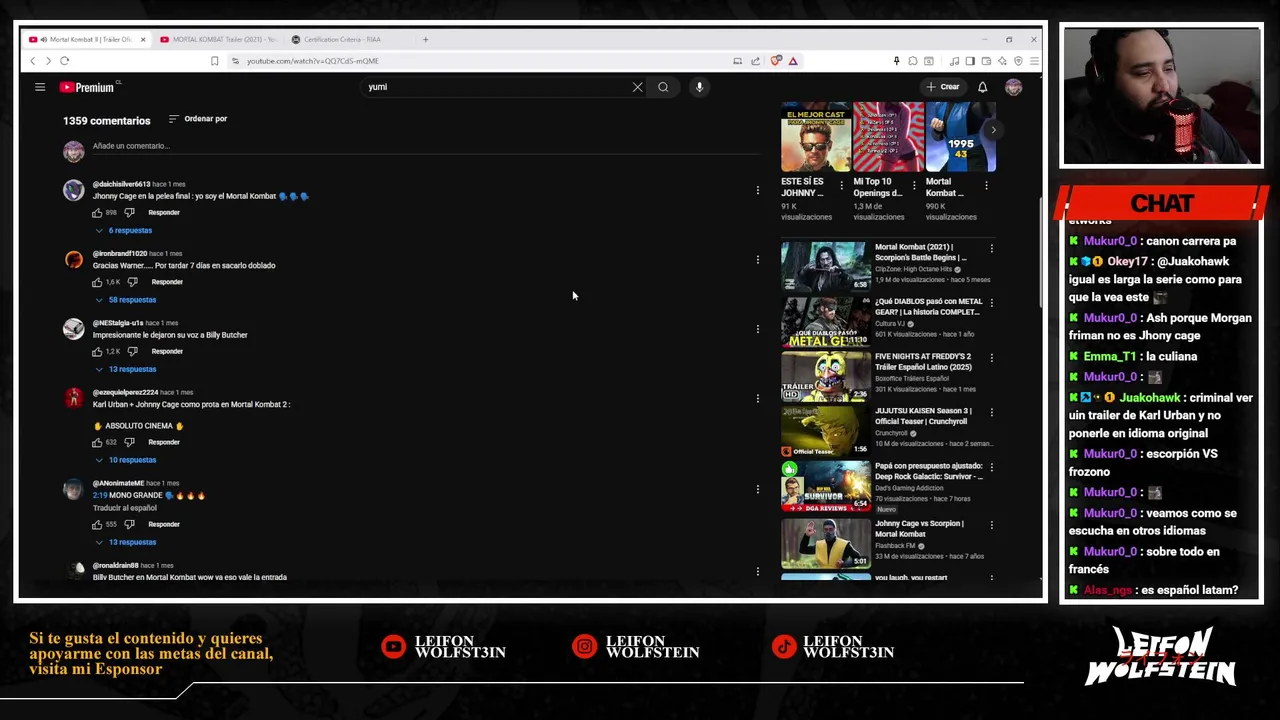Open a new browser tab
Image resolution: width=1280 pixels, height=720 pixels.
425,39
